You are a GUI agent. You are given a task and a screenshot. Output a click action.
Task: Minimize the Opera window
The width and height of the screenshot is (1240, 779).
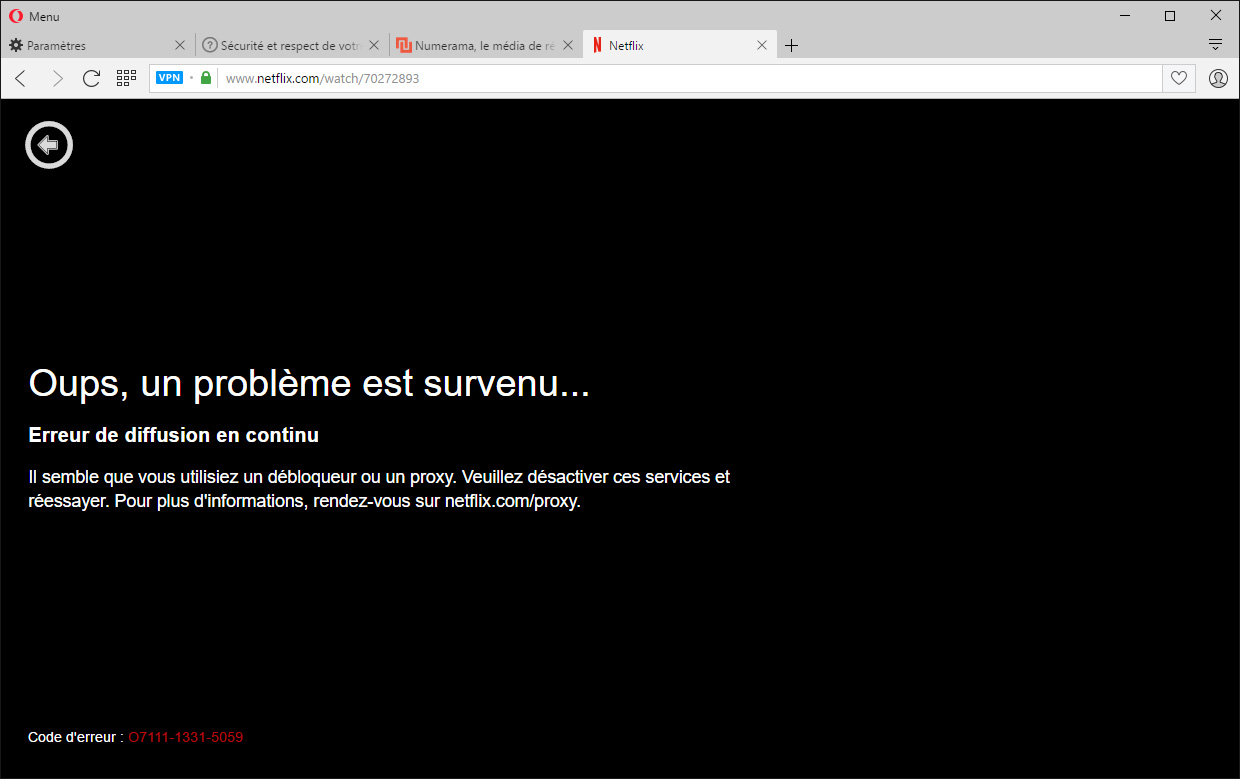click(1125, 16)
